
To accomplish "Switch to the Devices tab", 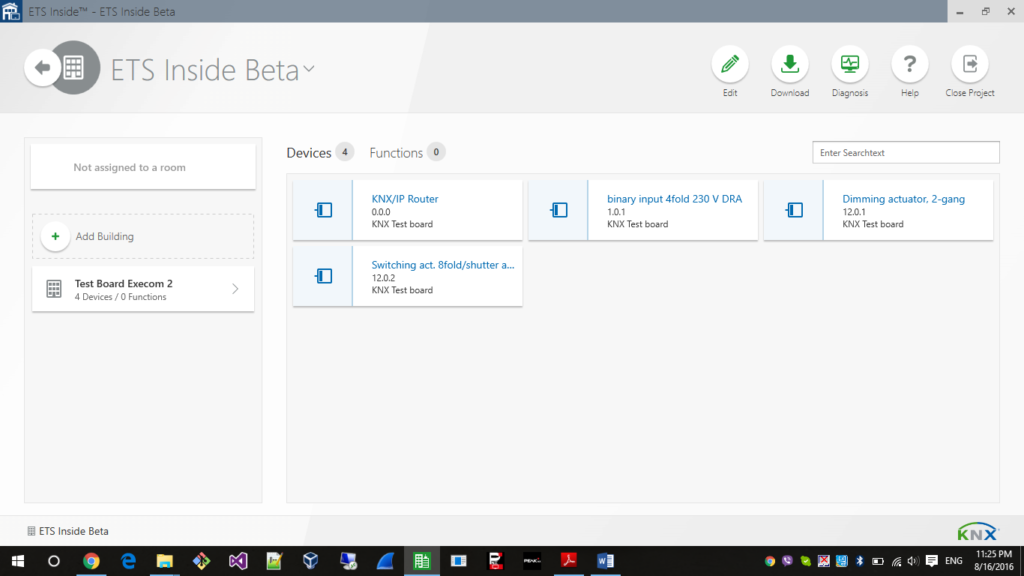I will [309, 153].
